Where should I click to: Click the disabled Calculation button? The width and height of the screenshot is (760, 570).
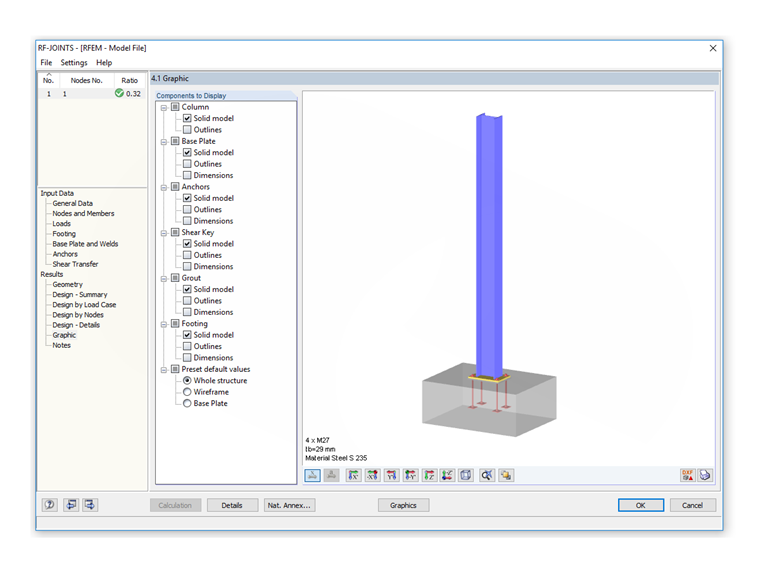175,505
